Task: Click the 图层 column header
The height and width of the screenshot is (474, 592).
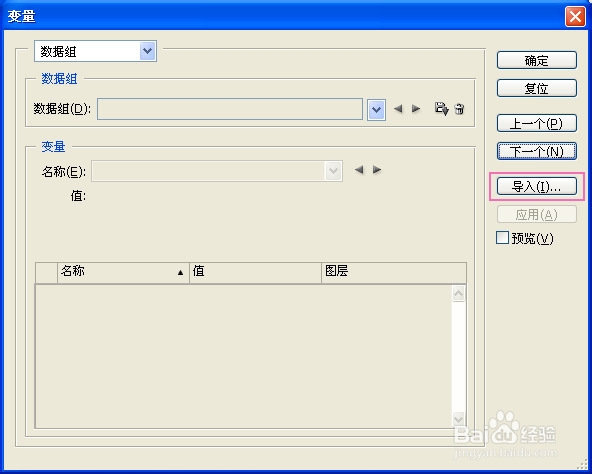Action: pos(394,272)
